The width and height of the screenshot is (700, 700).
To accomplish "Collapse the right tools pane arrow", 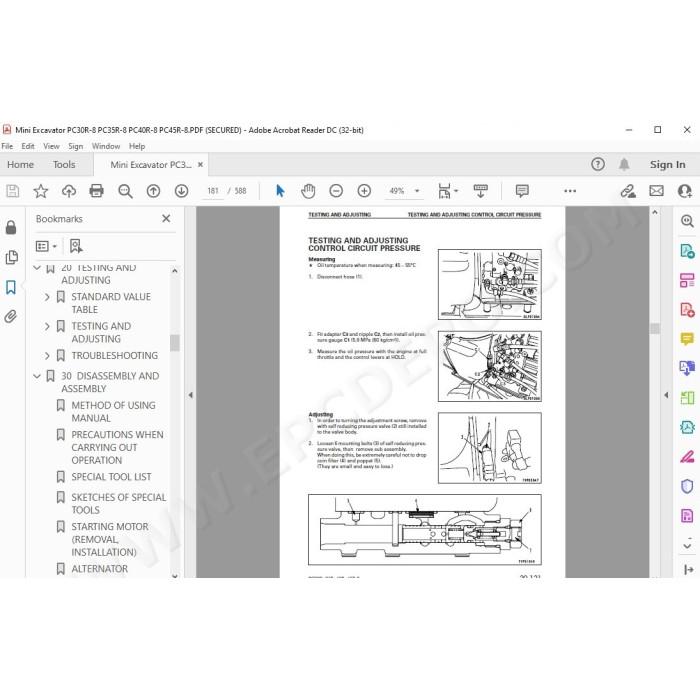I will click(x=666, y=395).
